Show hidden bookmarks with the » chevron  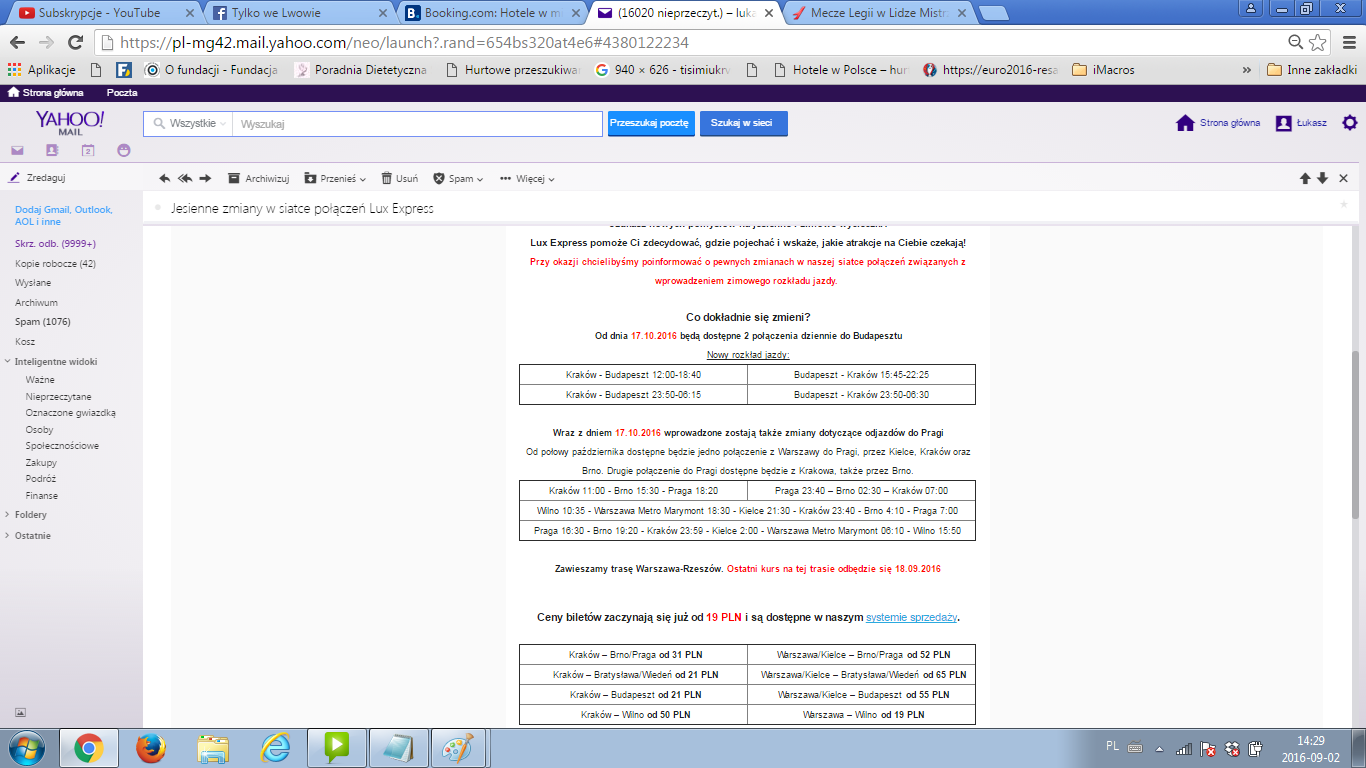pos(1246,70)
